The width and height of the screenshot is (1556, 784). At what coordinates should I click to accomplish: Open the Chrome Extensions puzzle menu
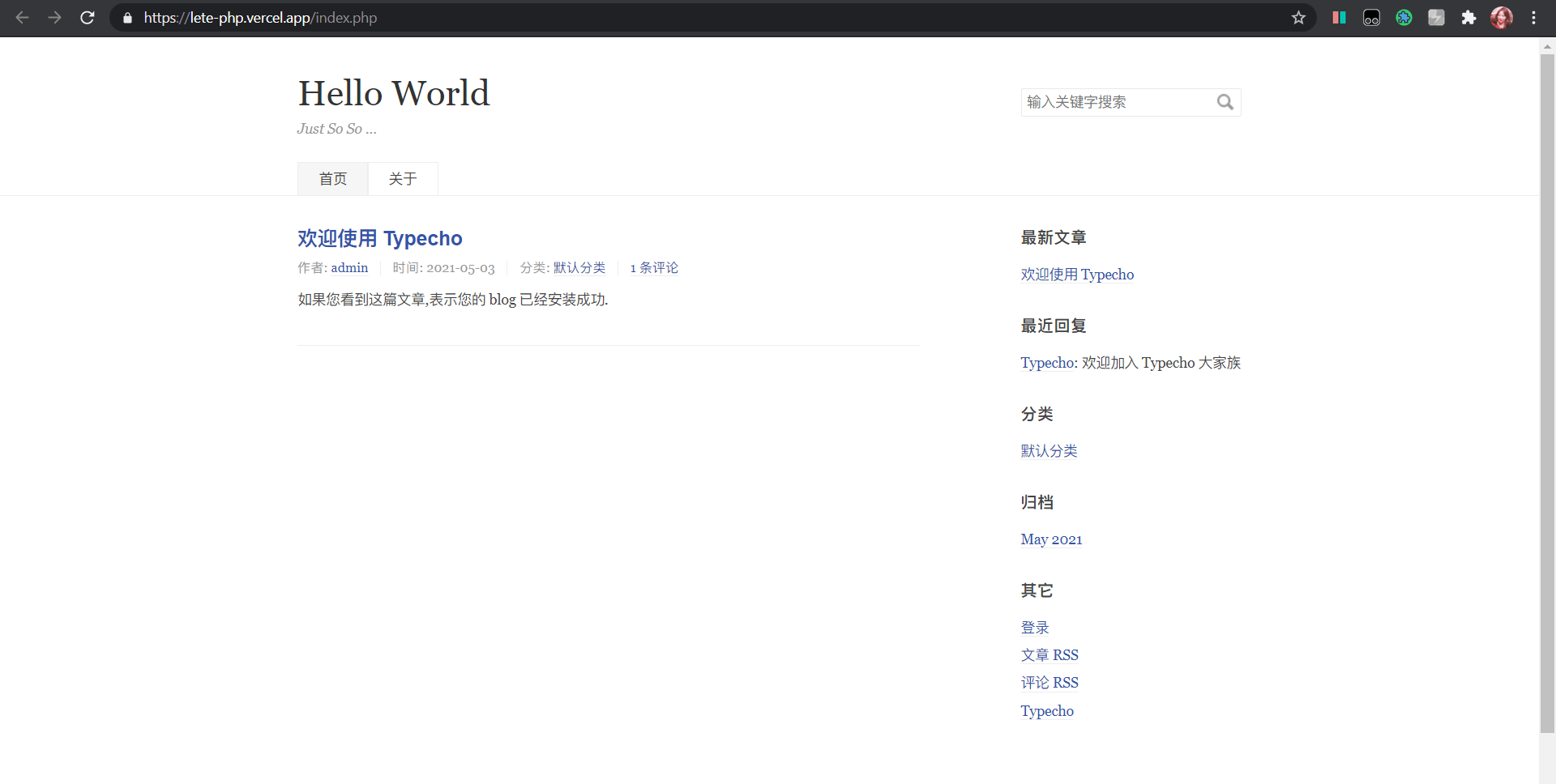pos(1468,18)
